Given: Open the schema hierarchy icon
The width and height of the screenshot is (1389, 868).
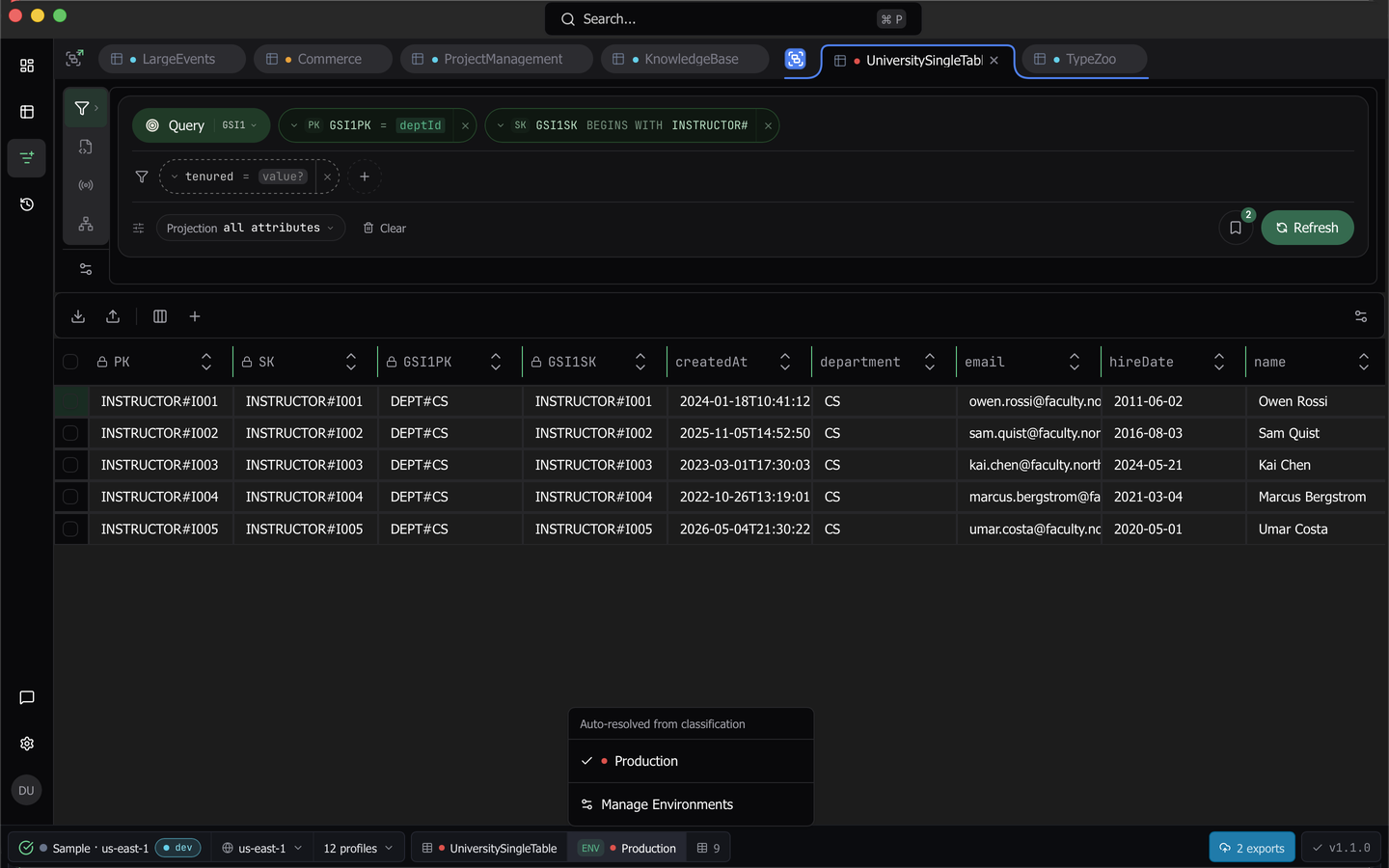Looking at the screenshot, I should (86, 224).
